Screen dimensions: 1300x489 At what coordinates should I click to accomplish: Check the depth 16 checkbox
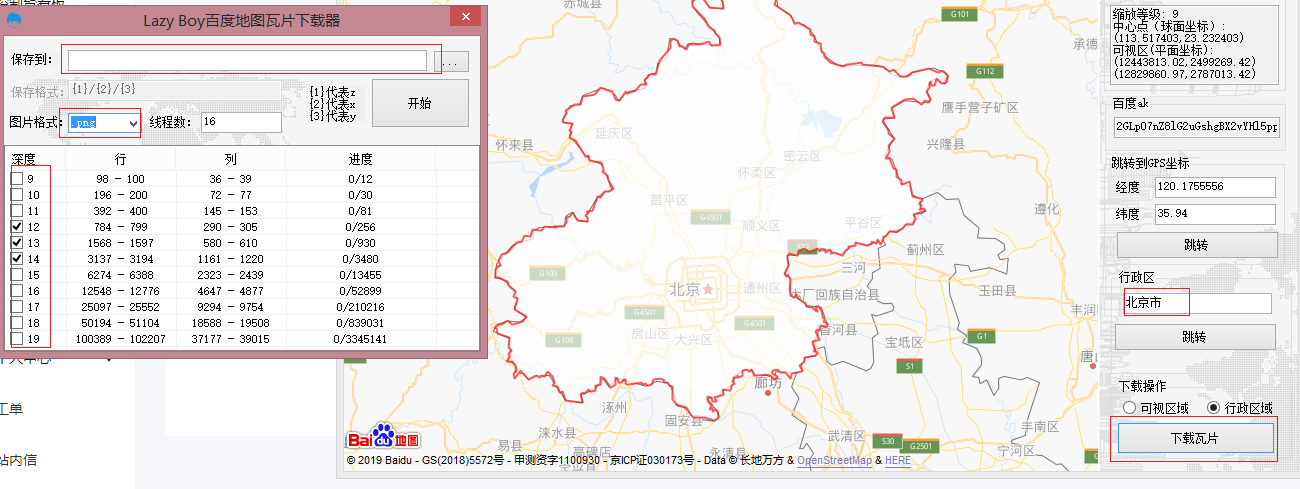click(18, 290)
